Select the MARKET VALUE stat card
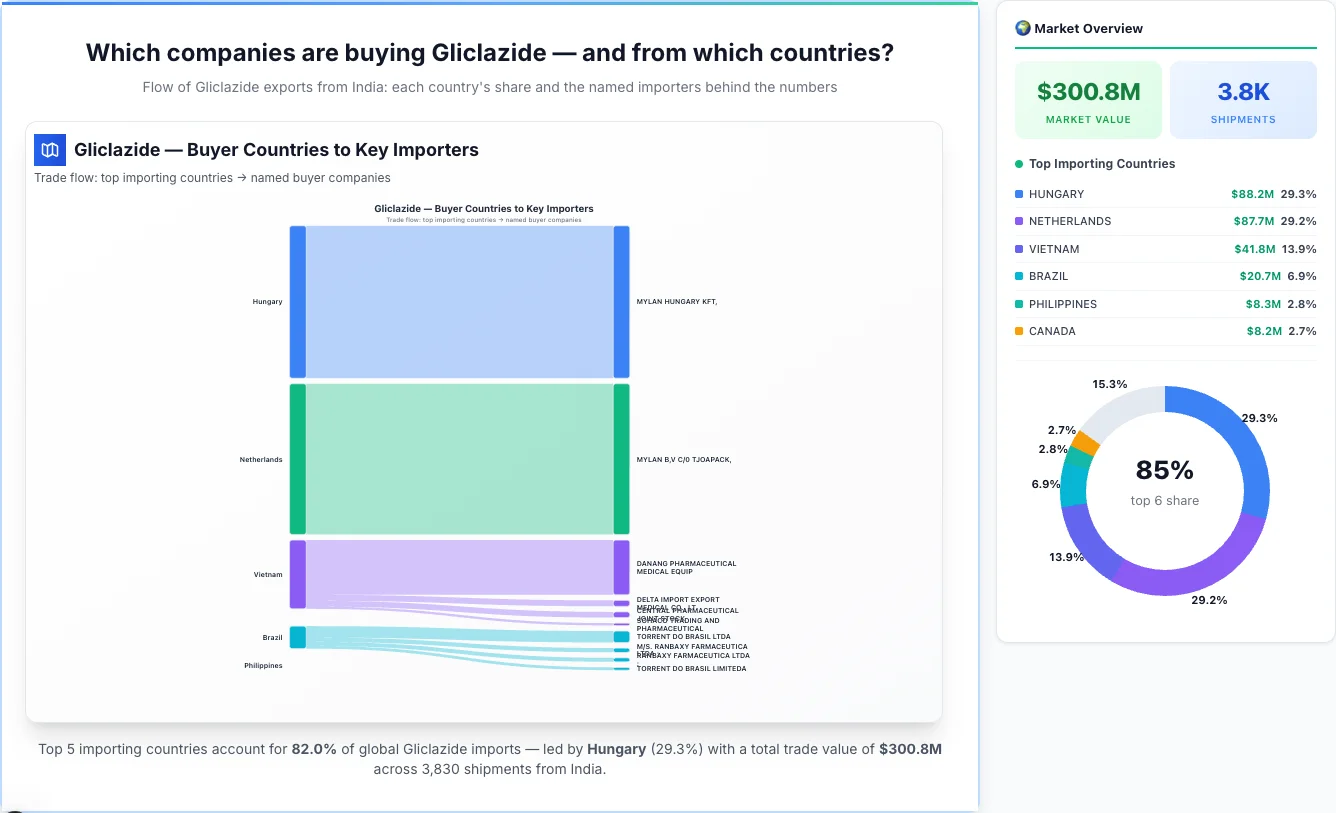The image size is (1336, 813). point(1088,98)
